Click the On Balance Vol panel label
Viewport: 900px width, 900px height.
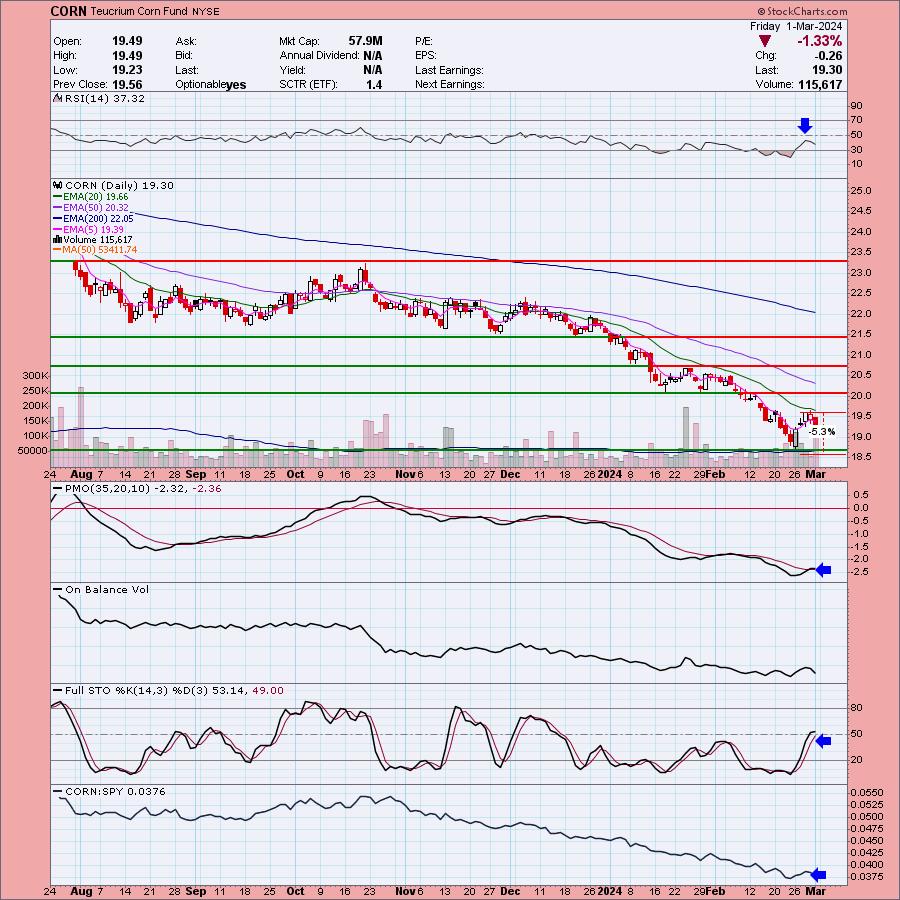point(107,589)
